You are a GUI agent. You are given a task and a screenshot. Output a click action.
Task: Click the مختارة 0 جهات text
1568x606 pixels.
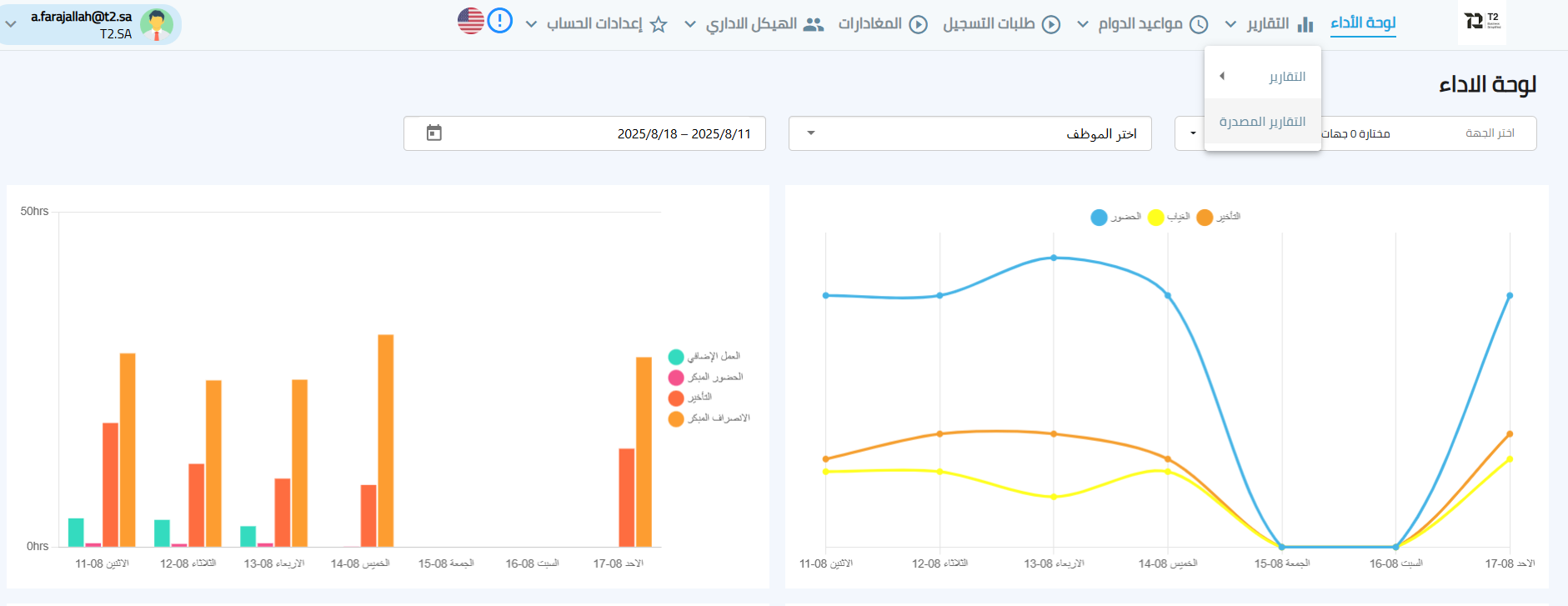pos(1356,134)
